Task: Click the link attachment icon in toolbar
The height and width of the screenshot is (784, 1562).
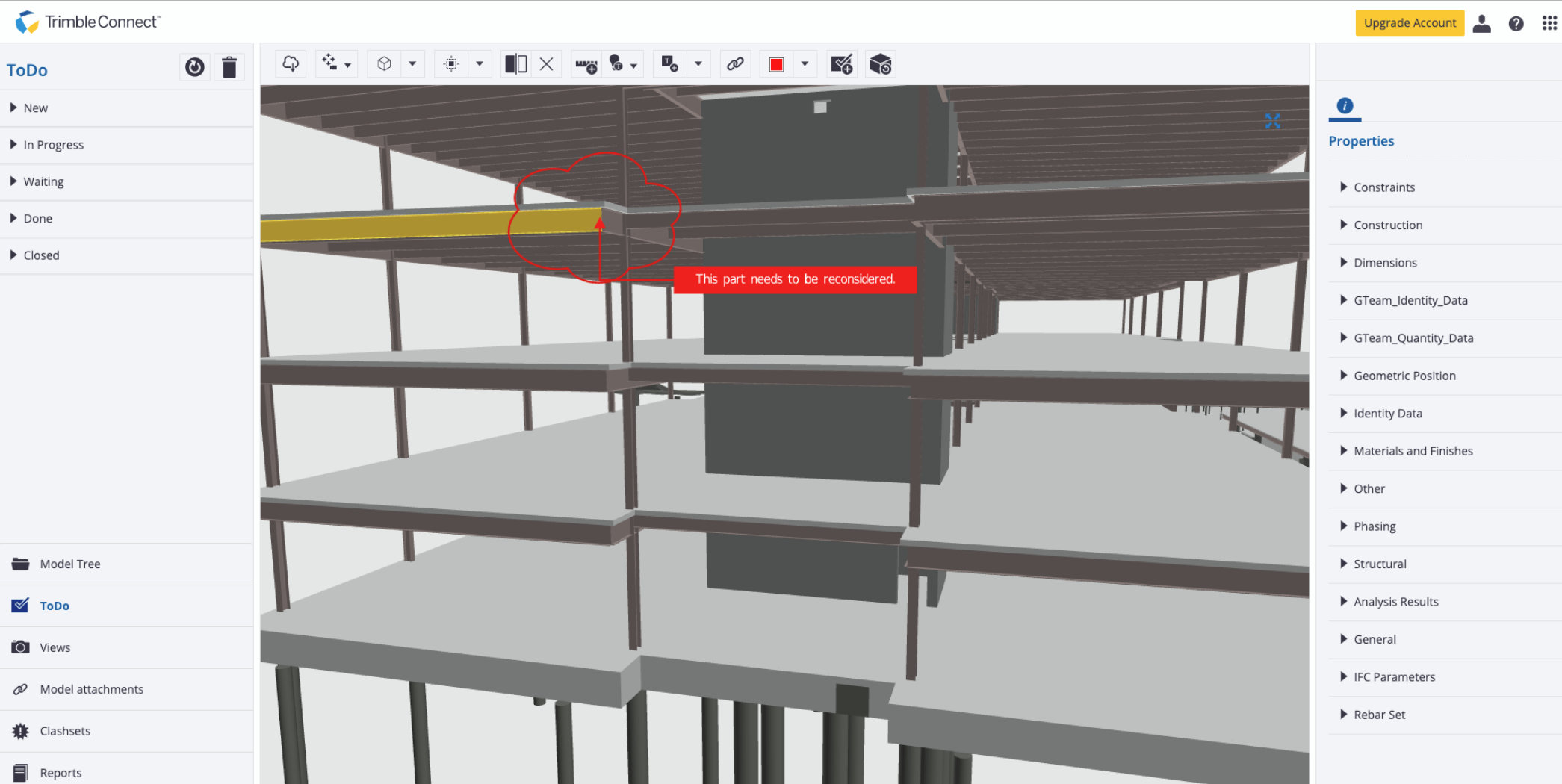Action: coord(735,64)
